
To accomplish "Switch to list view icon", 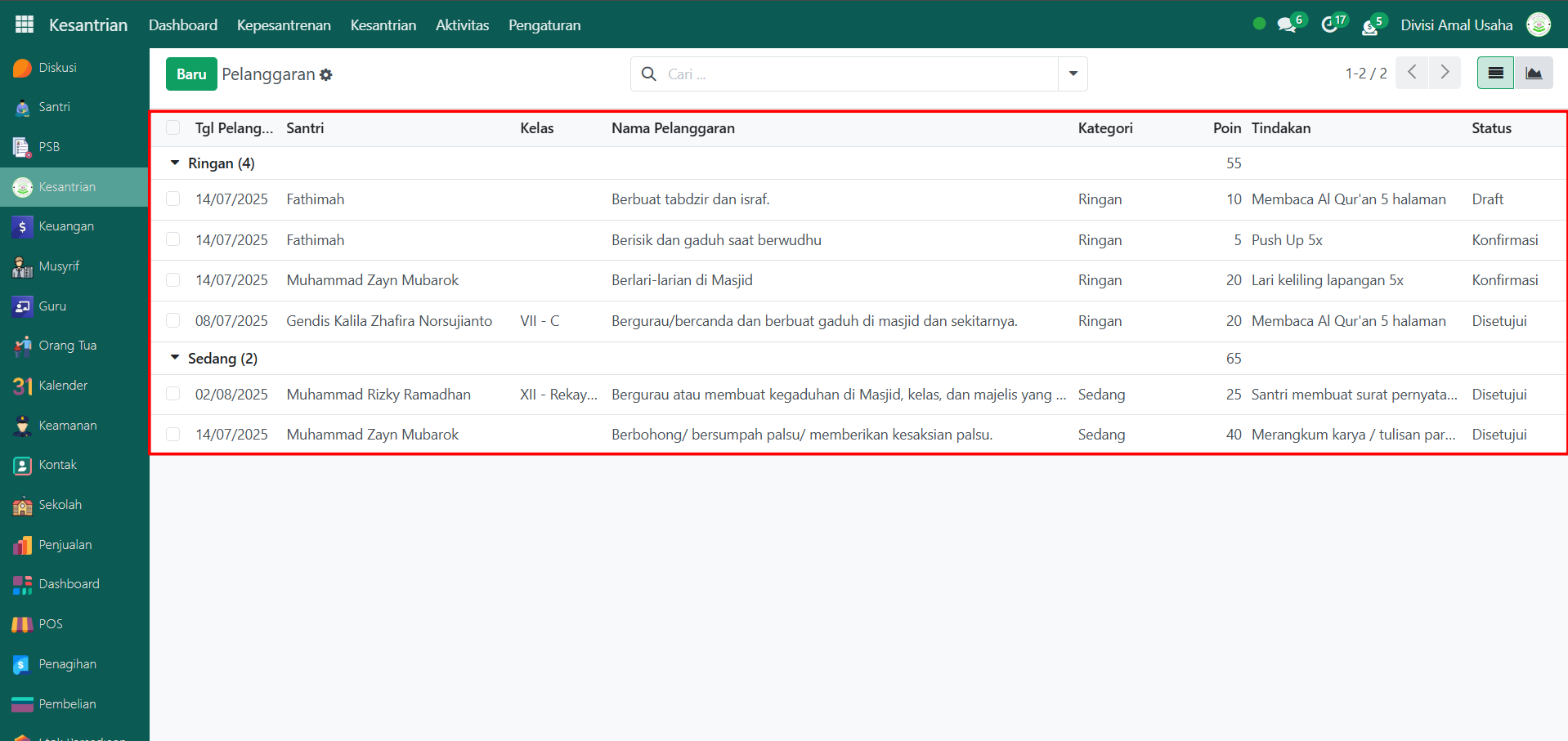I will 1495,74.
